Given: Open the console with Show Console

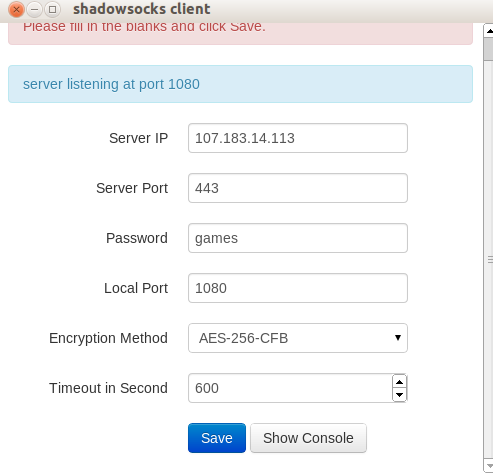Looking at the screenshot, I should [x=308, y=438].
